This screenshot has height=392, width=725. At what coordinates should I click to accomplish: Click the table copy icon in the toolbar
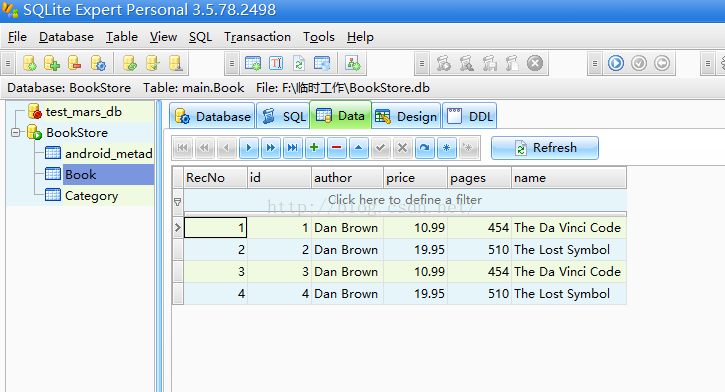(x=322, y=63)
